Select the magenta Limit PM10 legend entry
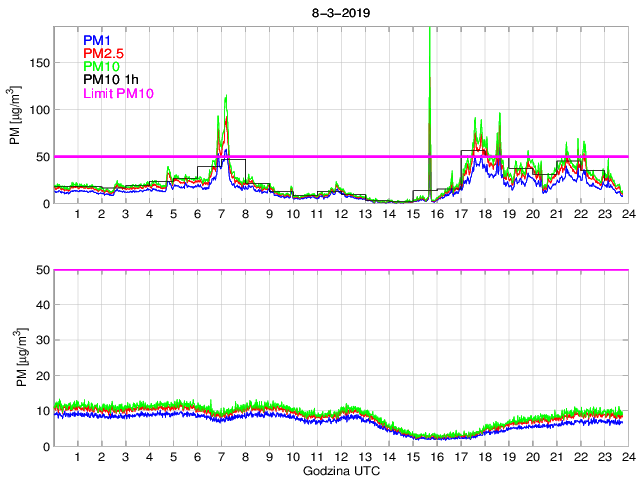The image size is (640, 480). (x=120, y=94)
